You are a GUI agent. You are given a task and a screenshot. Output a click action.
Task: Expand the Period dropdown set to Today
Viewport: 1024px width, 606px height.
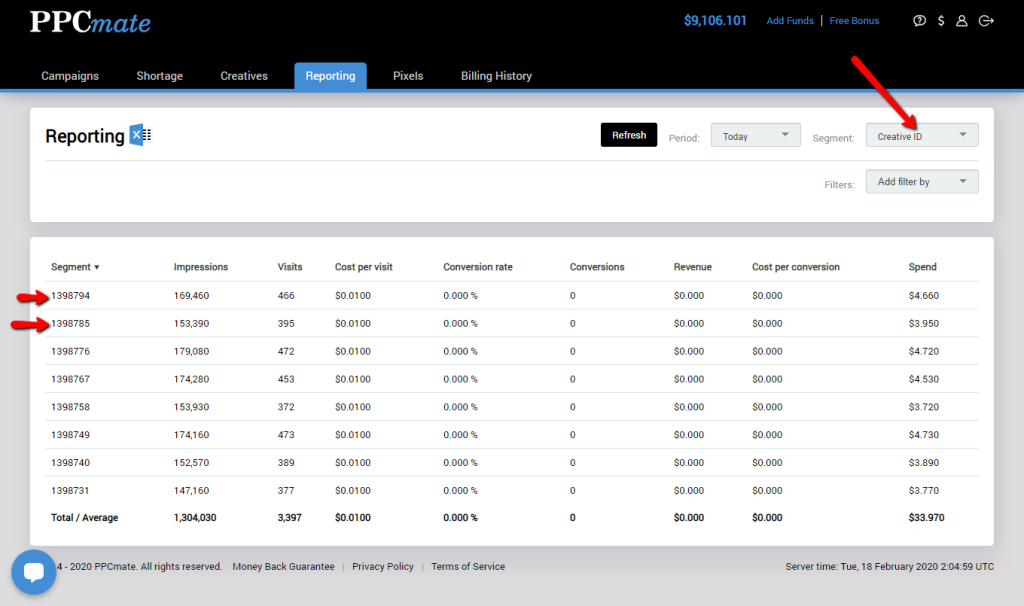point(755,136)
